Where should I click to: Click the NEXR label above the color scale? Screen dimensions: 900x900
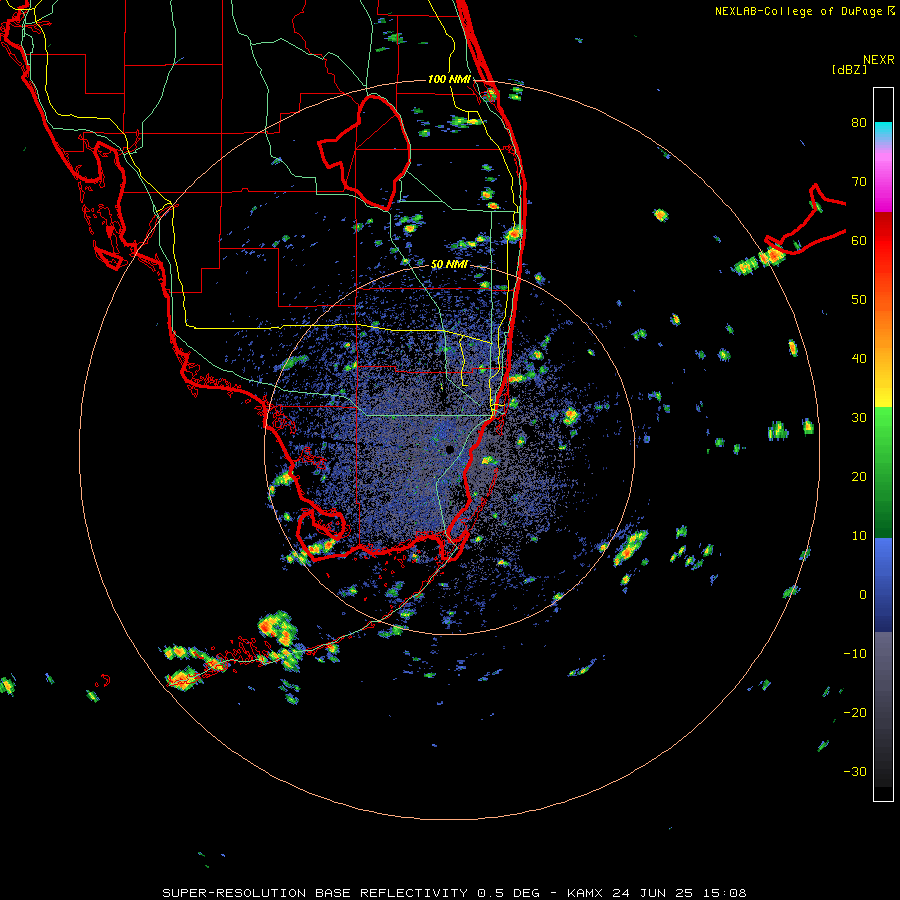(x=879, y=59)
